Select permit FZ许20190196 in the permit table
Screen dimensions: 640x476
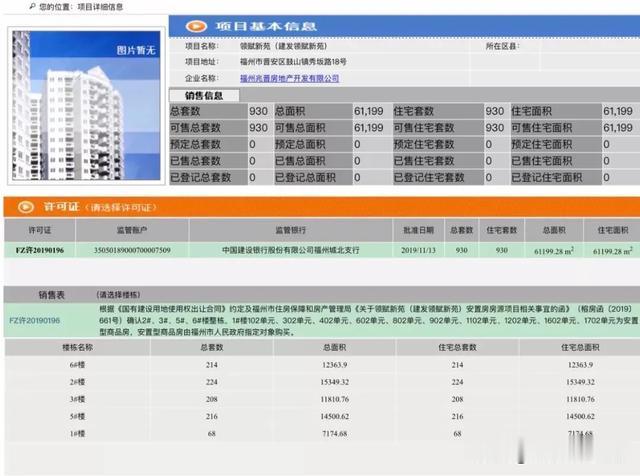click(x=40, y=250)
